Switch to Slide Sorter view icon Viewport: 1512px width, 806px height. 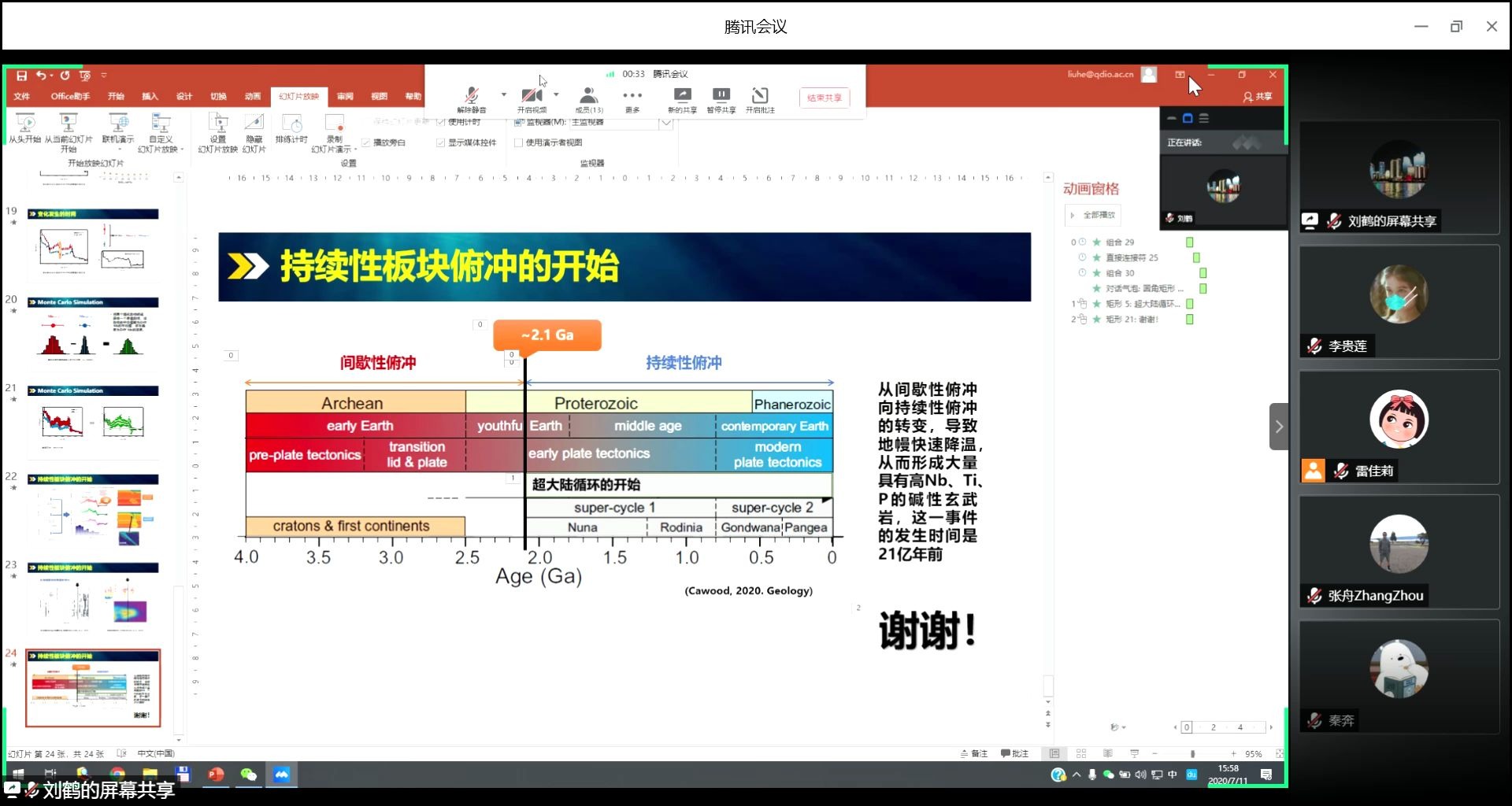pos(1081,754)
